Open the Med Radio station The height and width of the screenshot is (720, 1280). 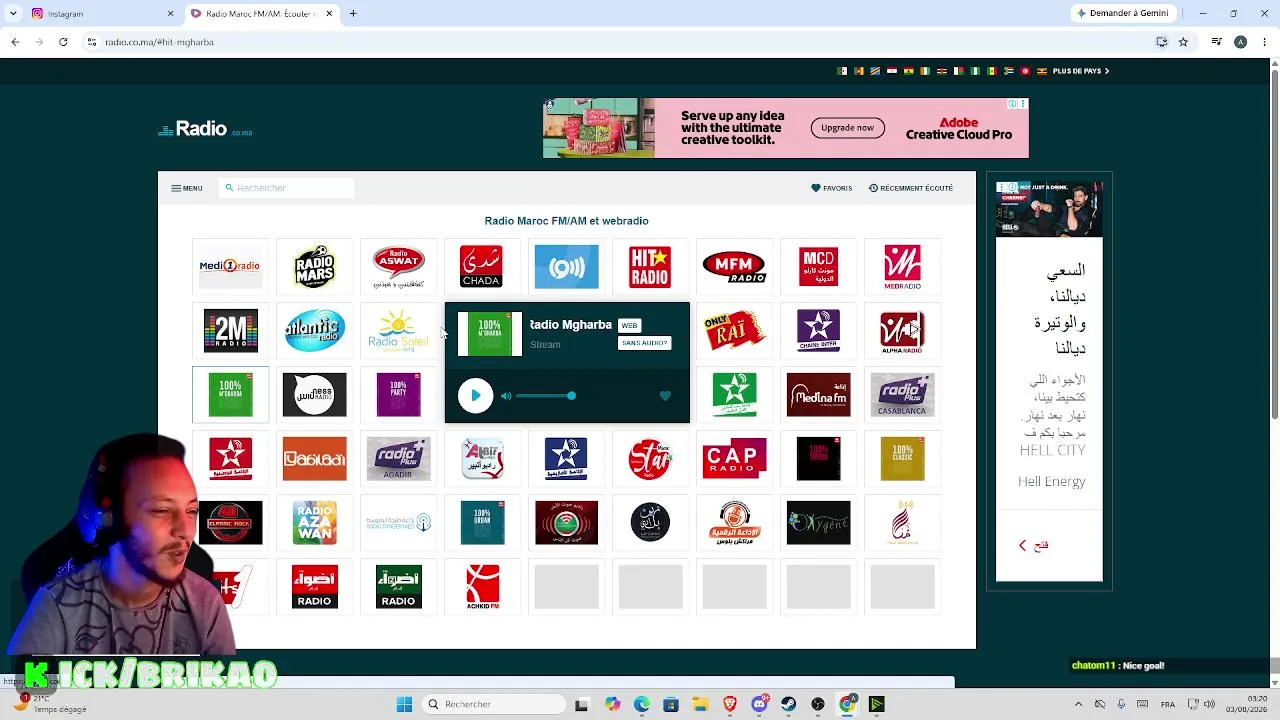(902, 267)
